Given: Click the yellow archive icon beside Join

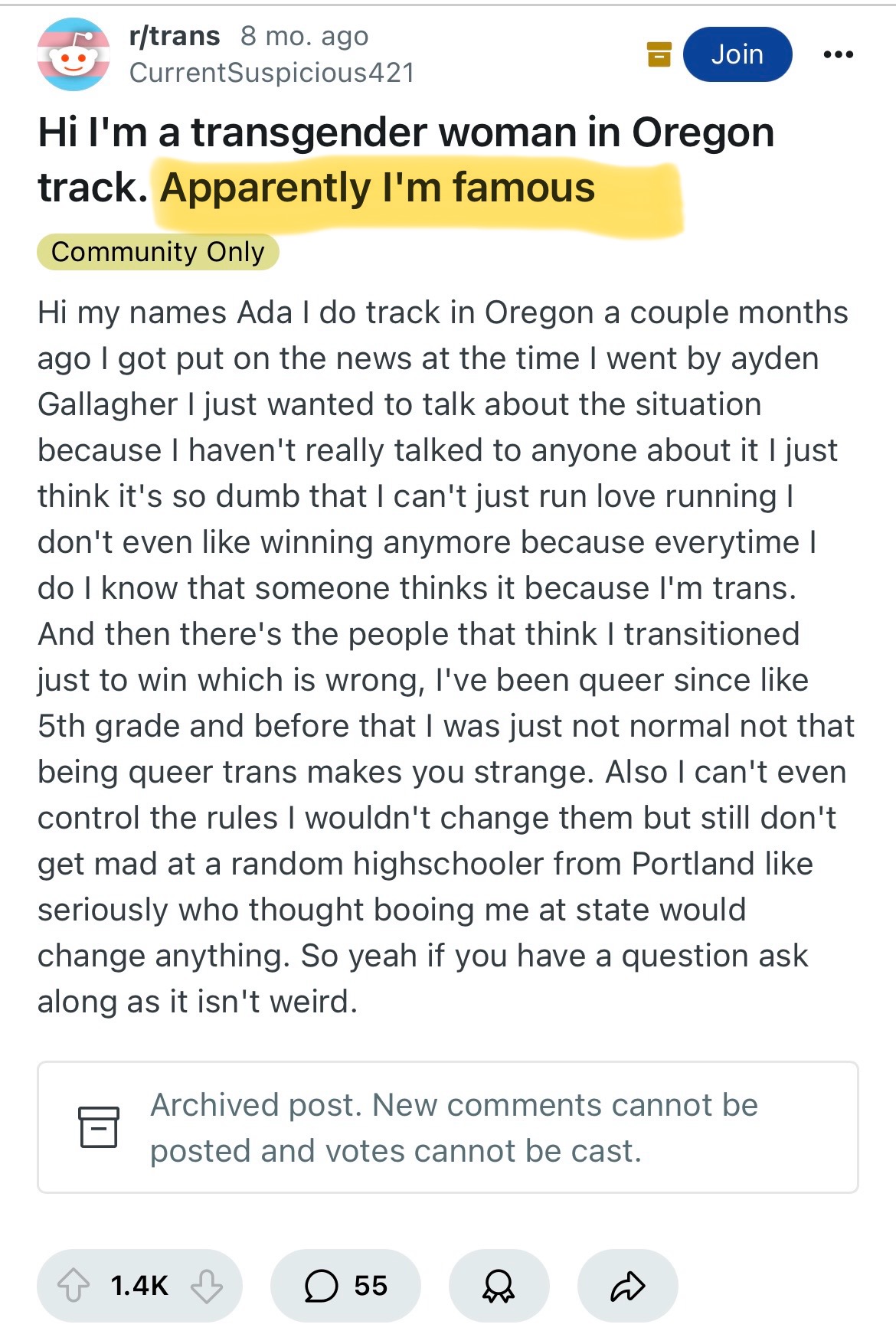Looking at the screenshot, I should (659, 54).
